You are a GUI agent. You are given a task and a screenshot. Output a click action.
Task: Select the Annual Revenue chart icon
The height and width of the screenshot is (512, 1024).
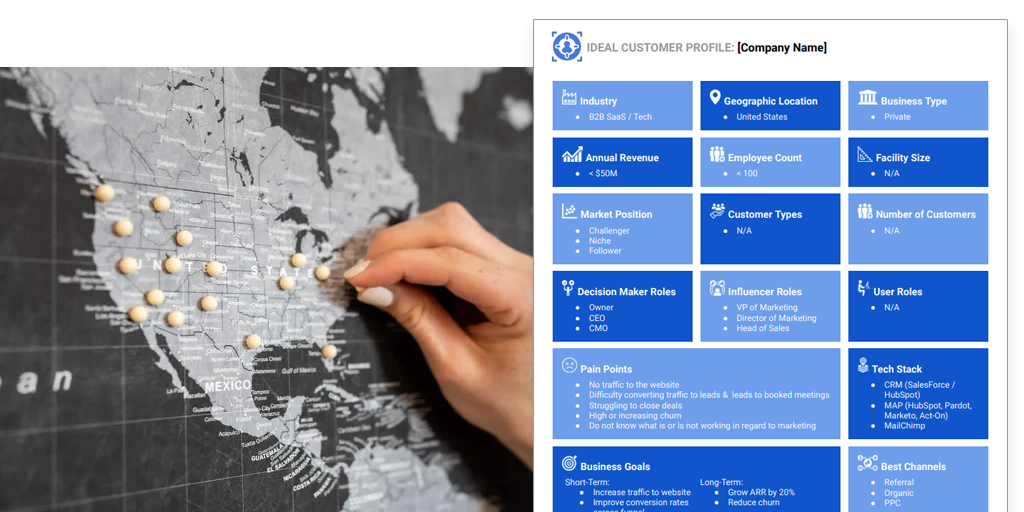572,156
